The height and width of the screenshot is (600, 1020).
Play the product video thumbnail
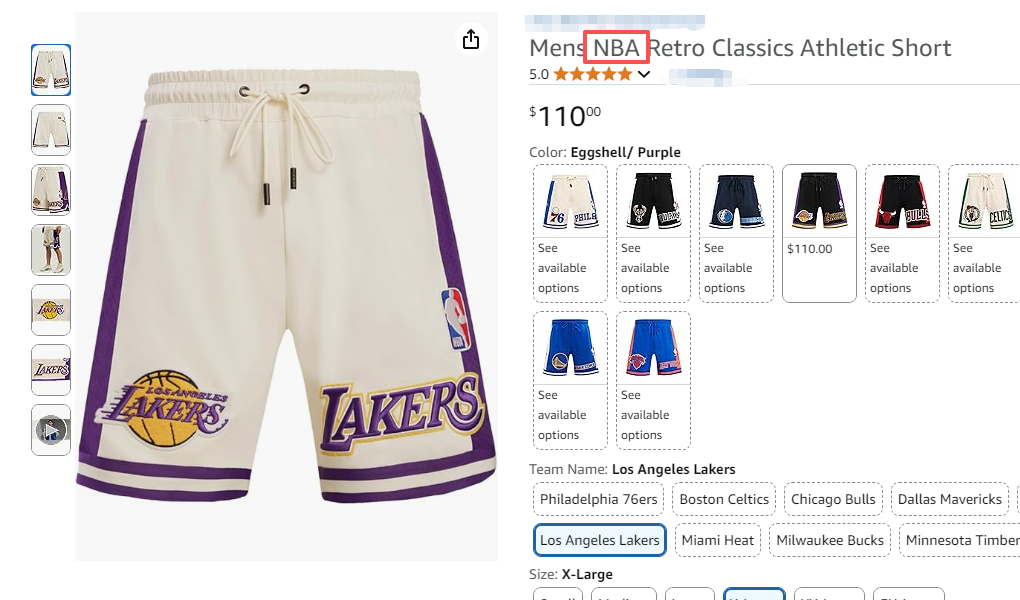(x=51, y=430)
